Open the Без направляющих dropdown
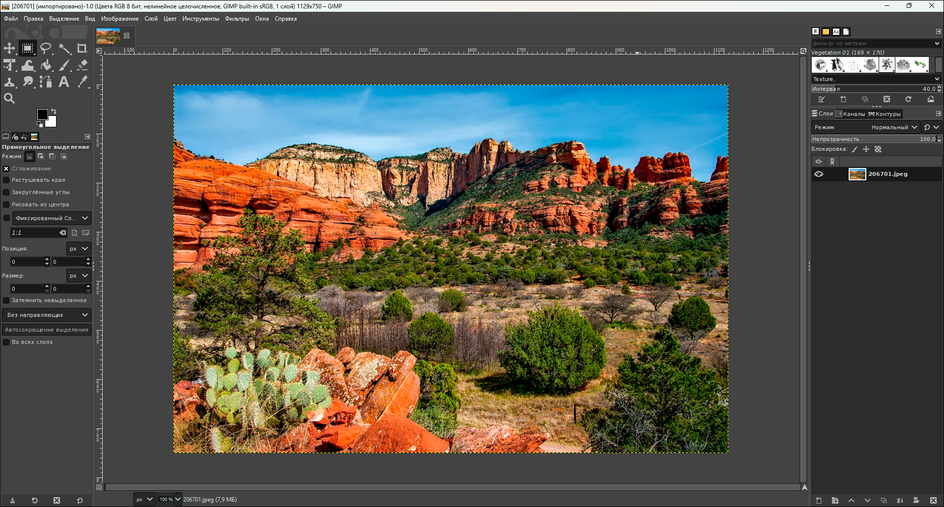The image size is (944, 507). [47, 314]
